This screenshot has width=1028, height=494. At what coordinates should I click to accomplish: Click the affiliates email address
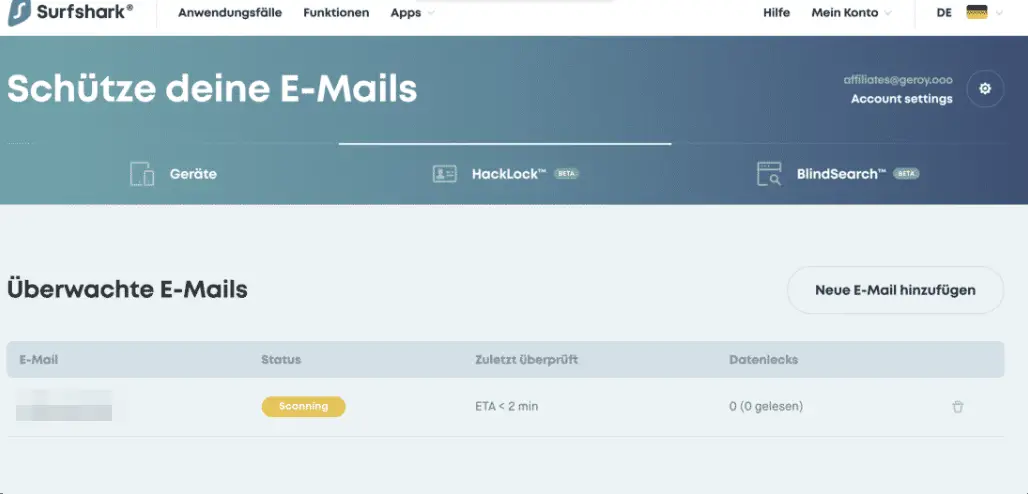[898, 80]
